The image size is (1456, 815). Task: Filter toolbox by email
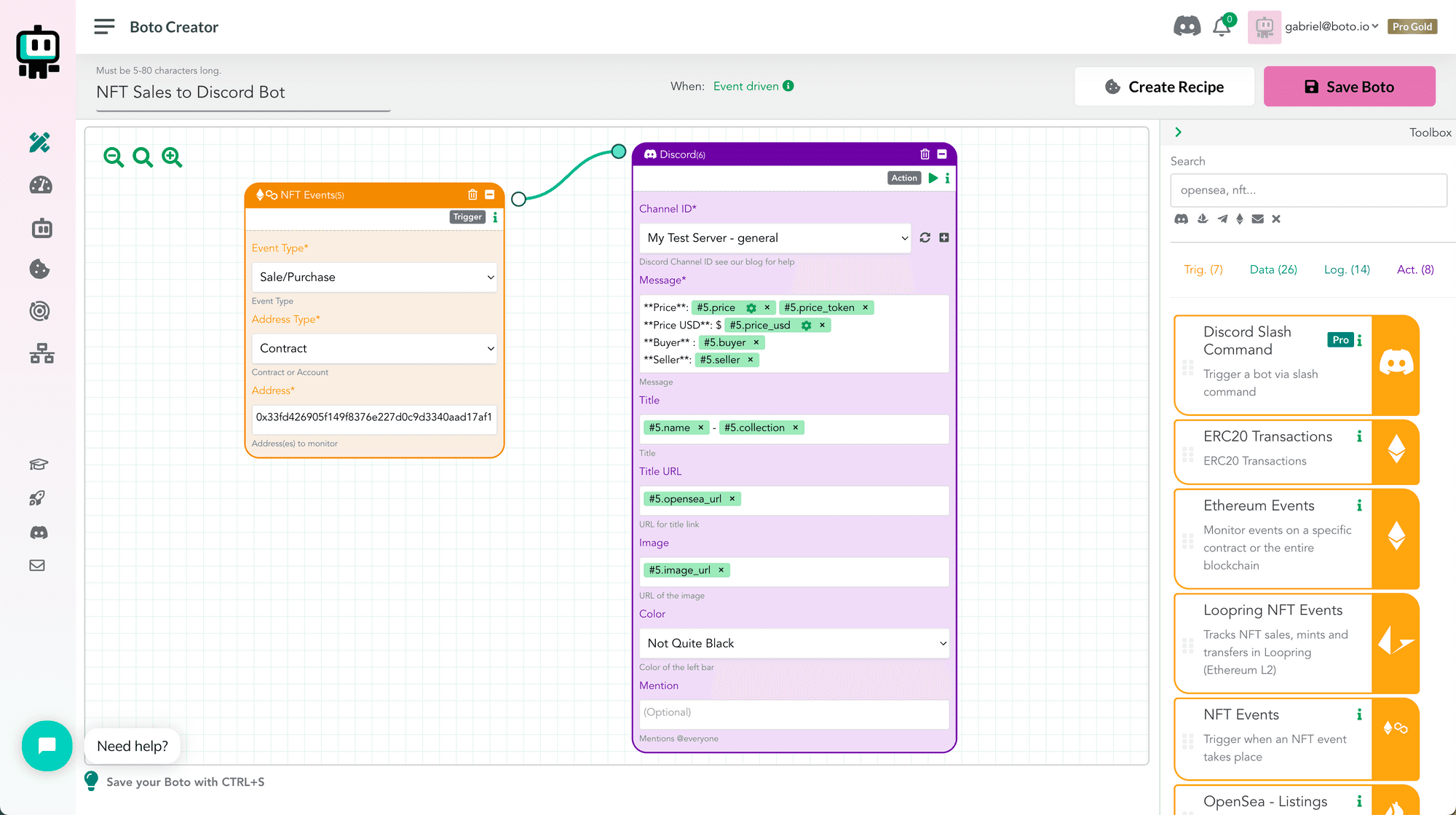(x=1257, y=218)
